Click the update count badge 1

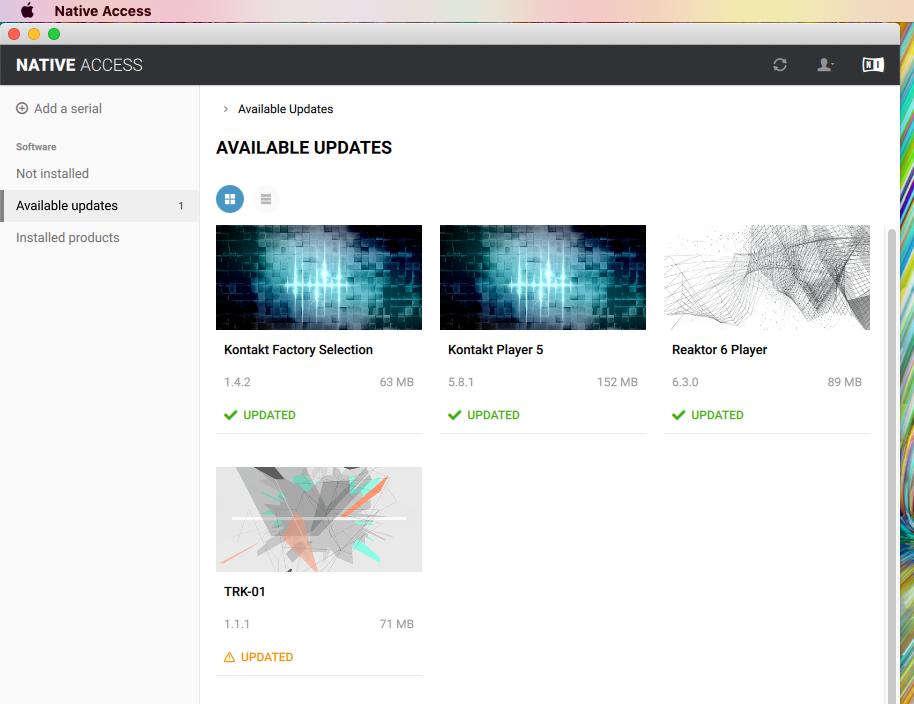coord(181,206)
